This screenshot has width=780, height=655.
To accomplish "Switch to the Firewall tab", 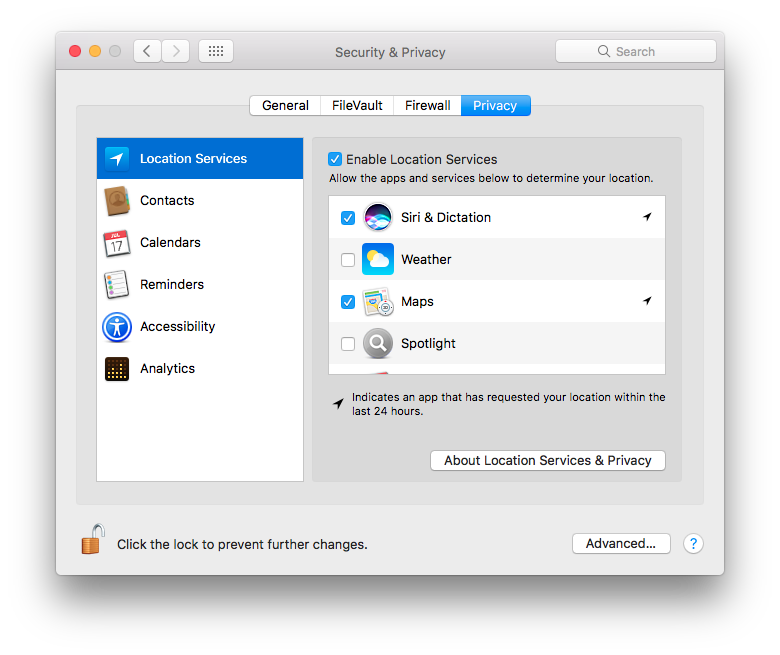I will (427, 105).
